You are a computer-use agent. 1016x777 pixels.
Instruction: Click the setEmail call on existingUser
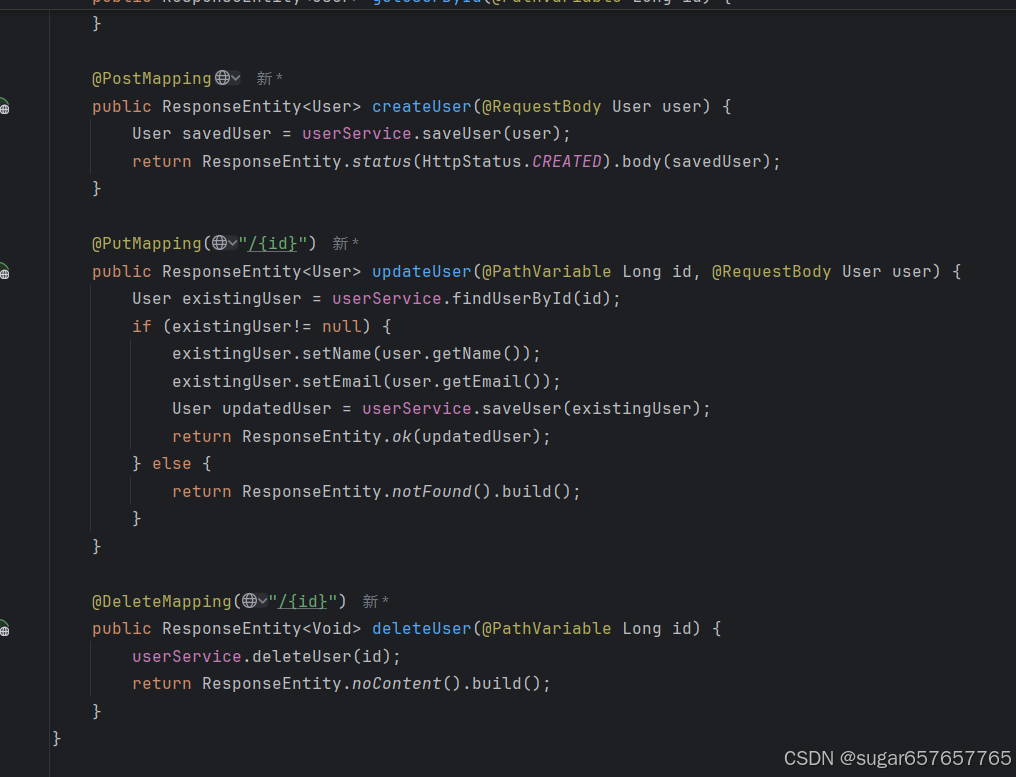[342, 382]
